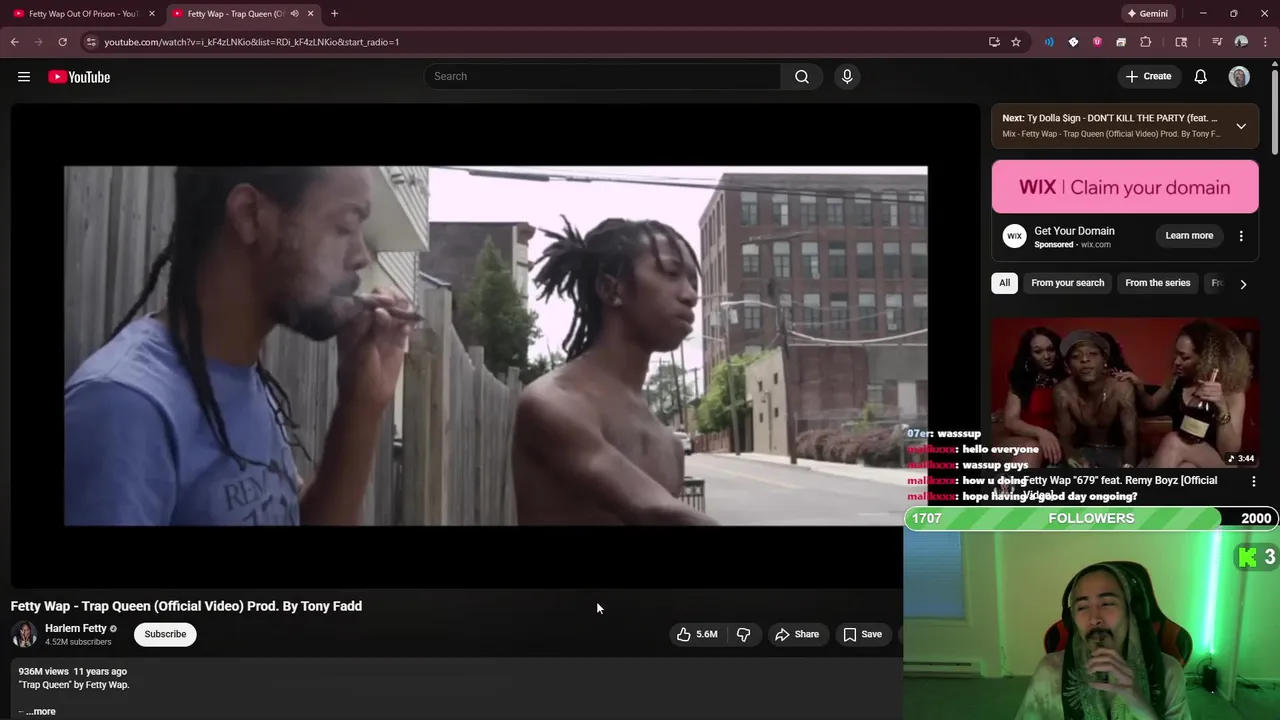The image size is (1280, 720).
Task: Open Chrome profile avatar
Action: tap(1241, 42)
